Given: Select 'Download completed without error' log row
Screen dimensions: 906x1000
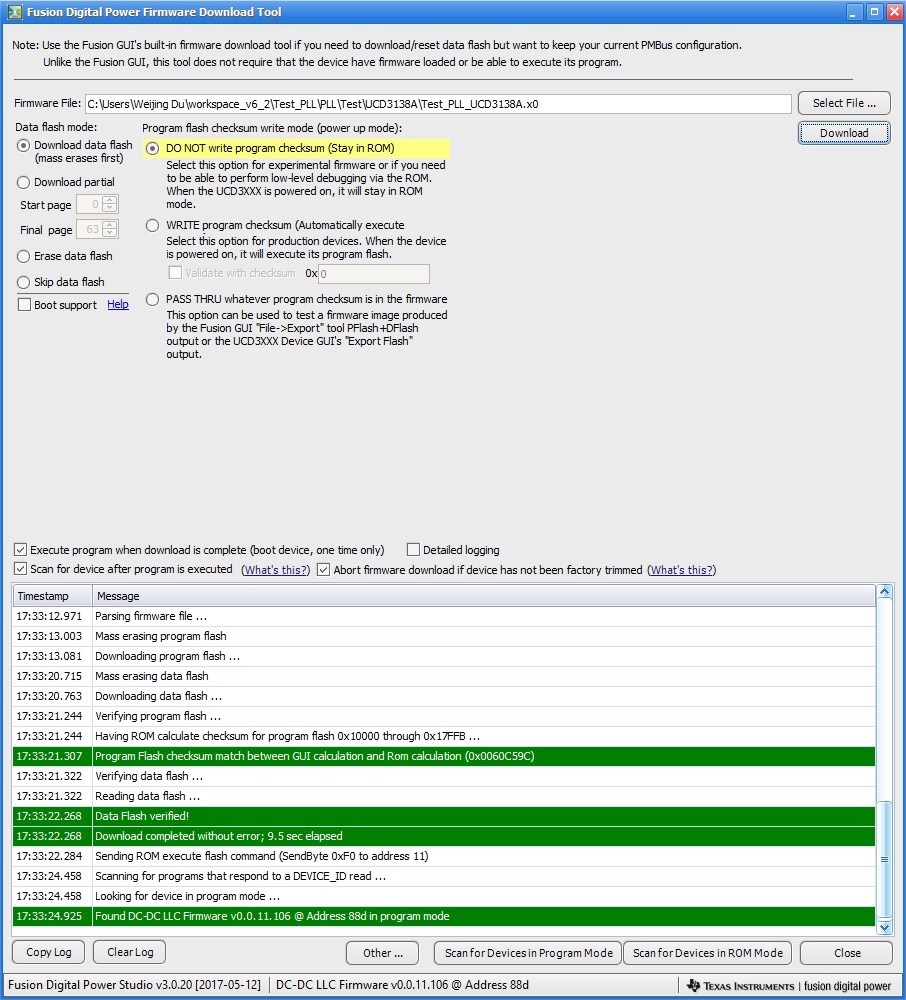Looking at the screenshot, I should coord(444,836).
